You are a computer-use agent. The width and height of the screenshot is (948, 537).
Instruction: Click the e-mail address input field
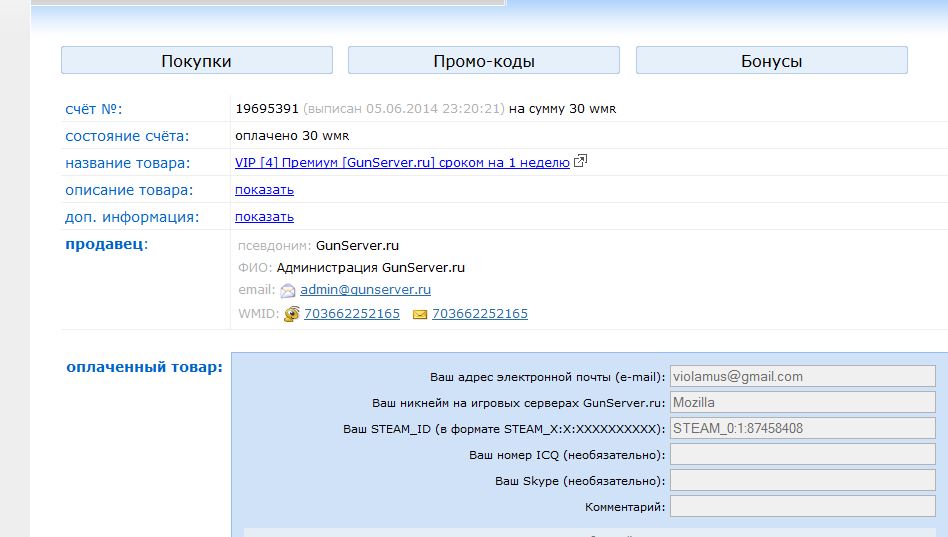coord(802,377)
